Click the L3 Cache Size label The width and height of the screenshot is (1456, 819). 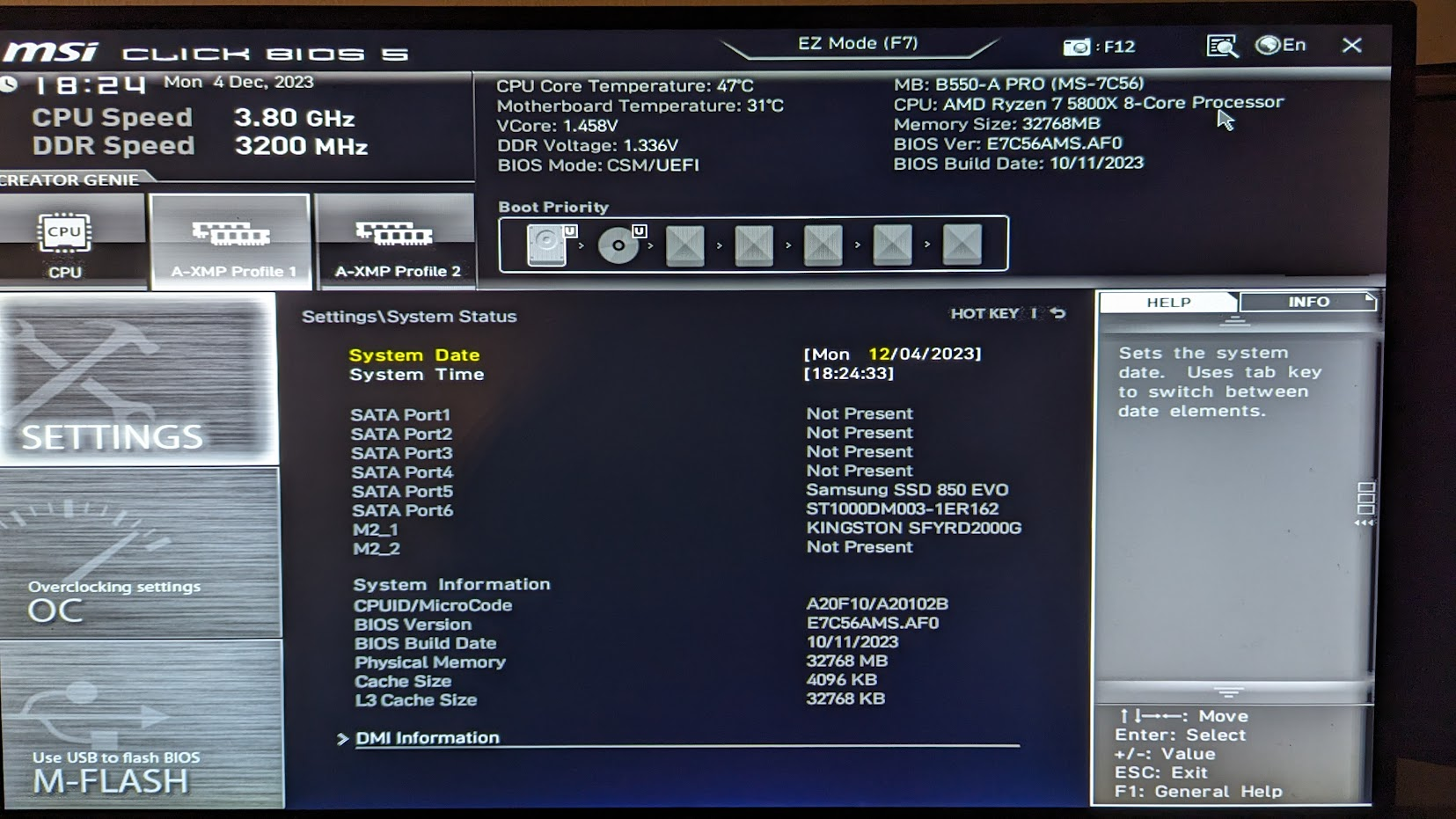415,700
